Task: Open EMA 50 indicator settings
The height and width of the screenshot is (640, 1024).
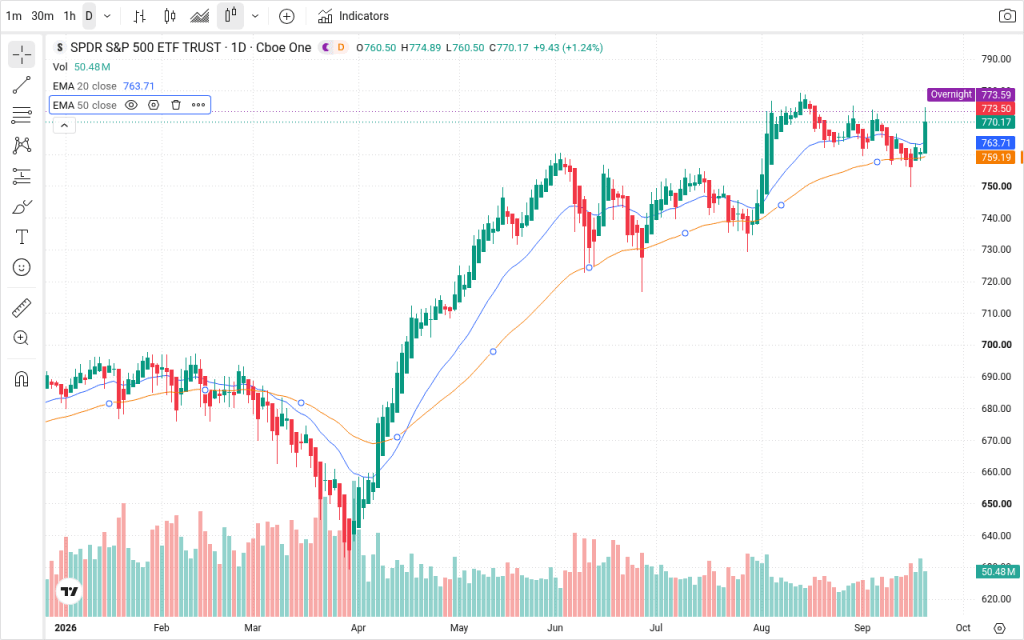Action: [x=153, y=105]
